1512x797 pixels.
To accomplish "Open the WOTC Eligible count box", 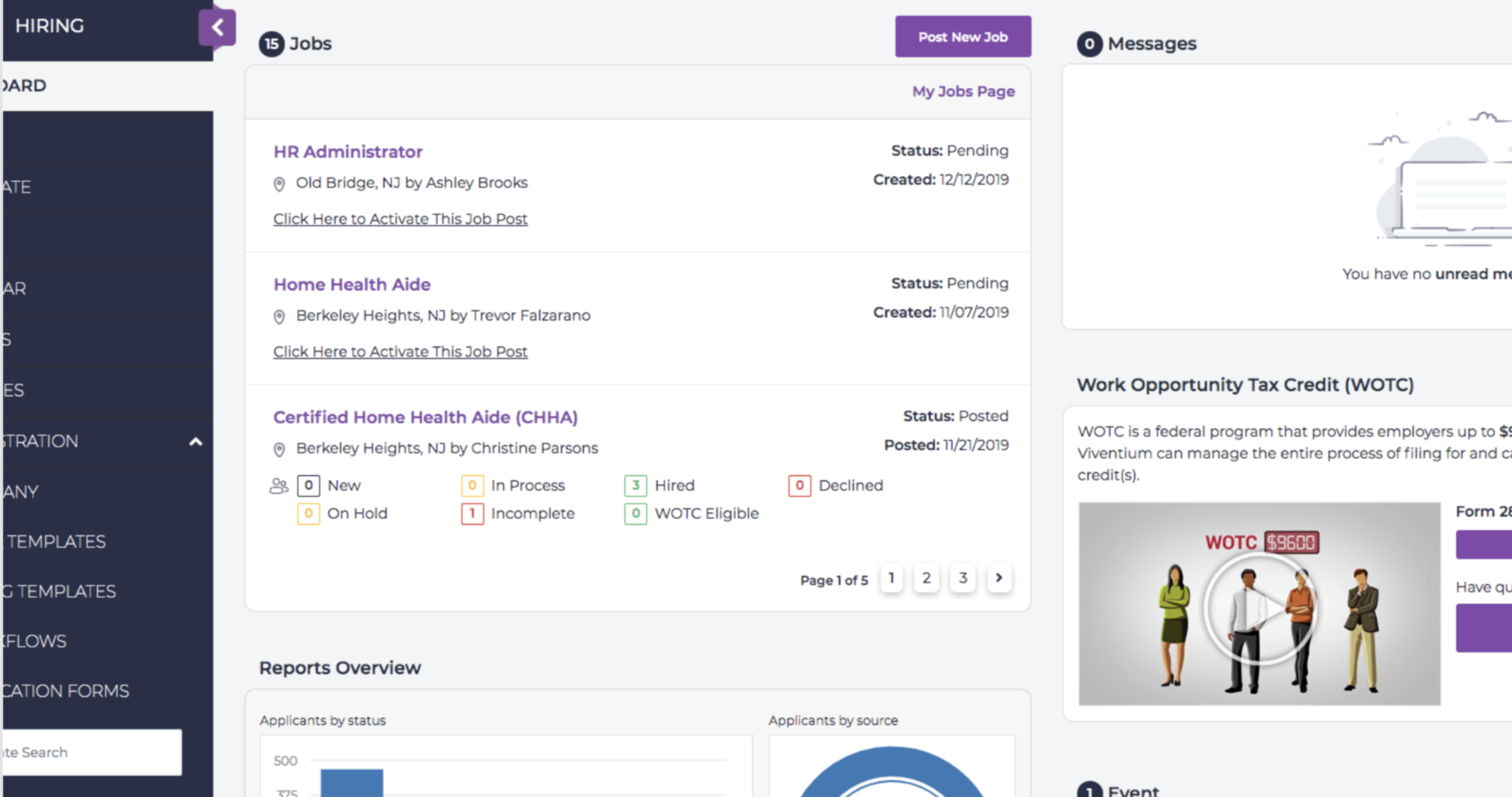I will coord(636,514).
